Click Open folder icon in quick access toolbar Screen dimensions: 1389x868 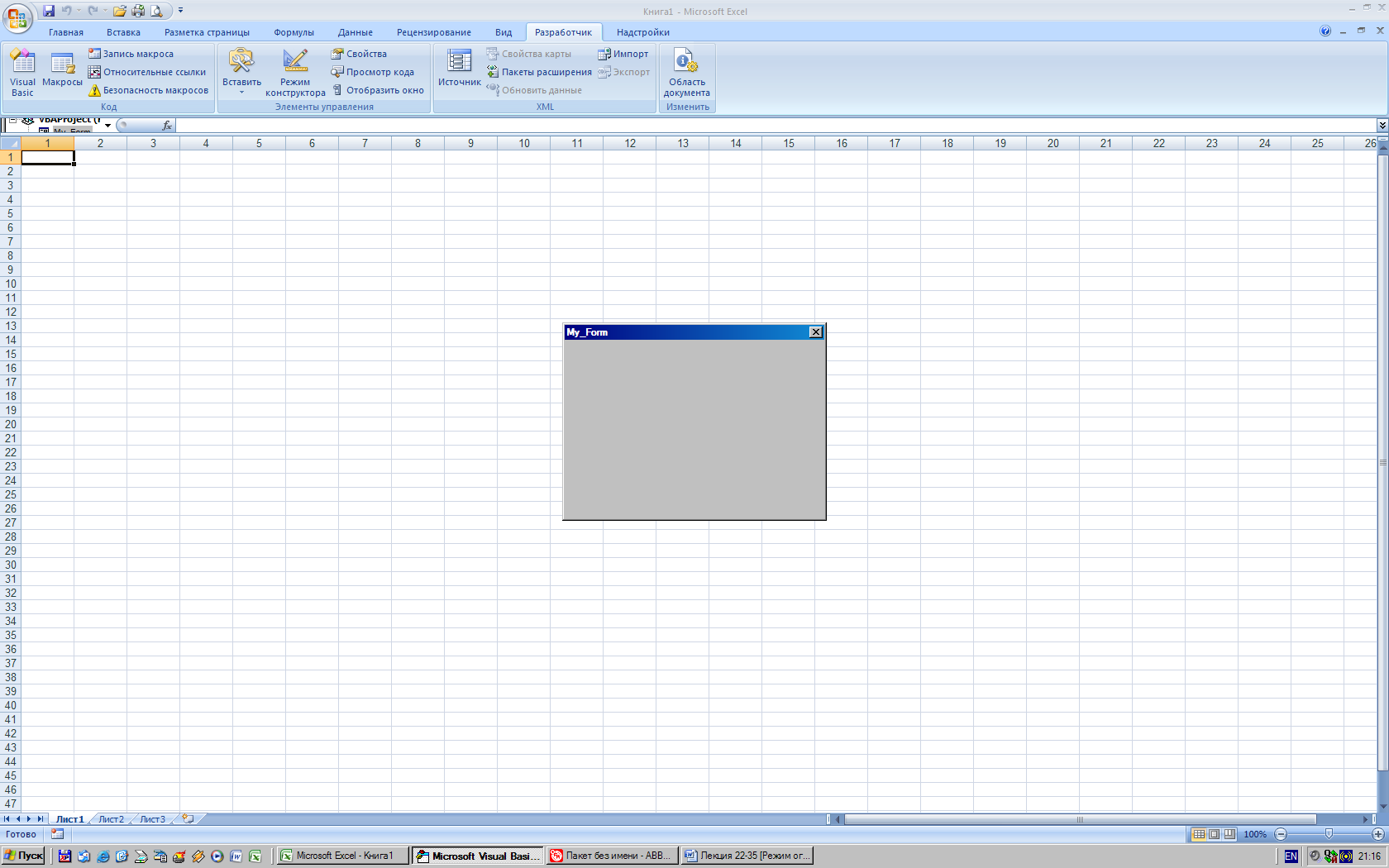pyautogui.click(x=120, y=11)
